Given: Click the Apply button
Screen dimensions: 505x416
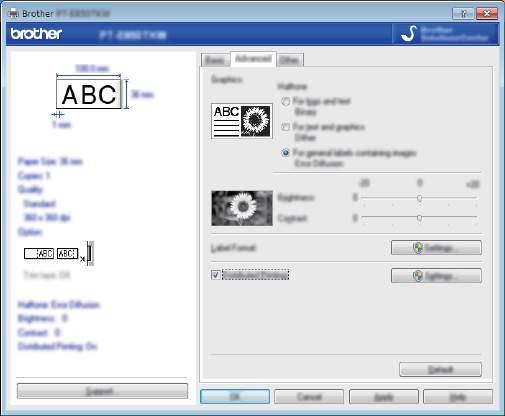Looking at the screenshot, I should 384,397.
